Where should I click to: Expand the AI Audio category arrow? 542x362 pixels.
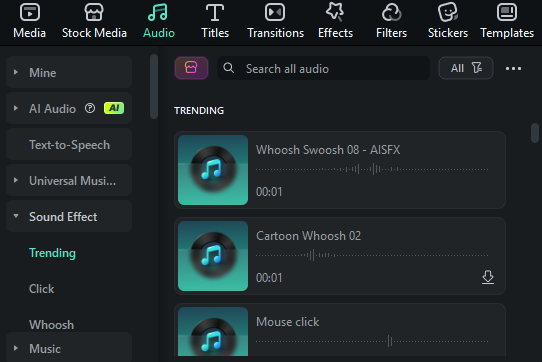coord(16,108)
